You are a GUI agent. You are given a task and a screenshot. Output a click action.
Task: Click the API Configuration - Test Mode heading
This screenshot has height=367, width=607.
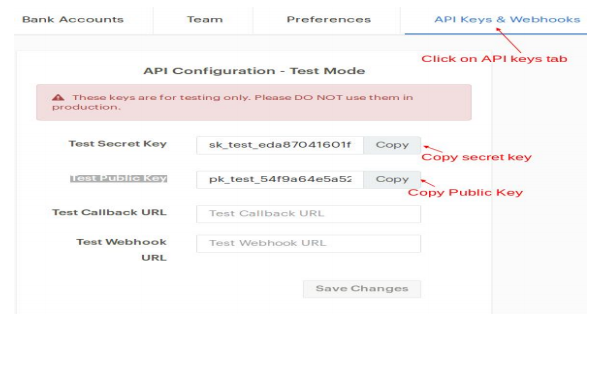(254, 71)
